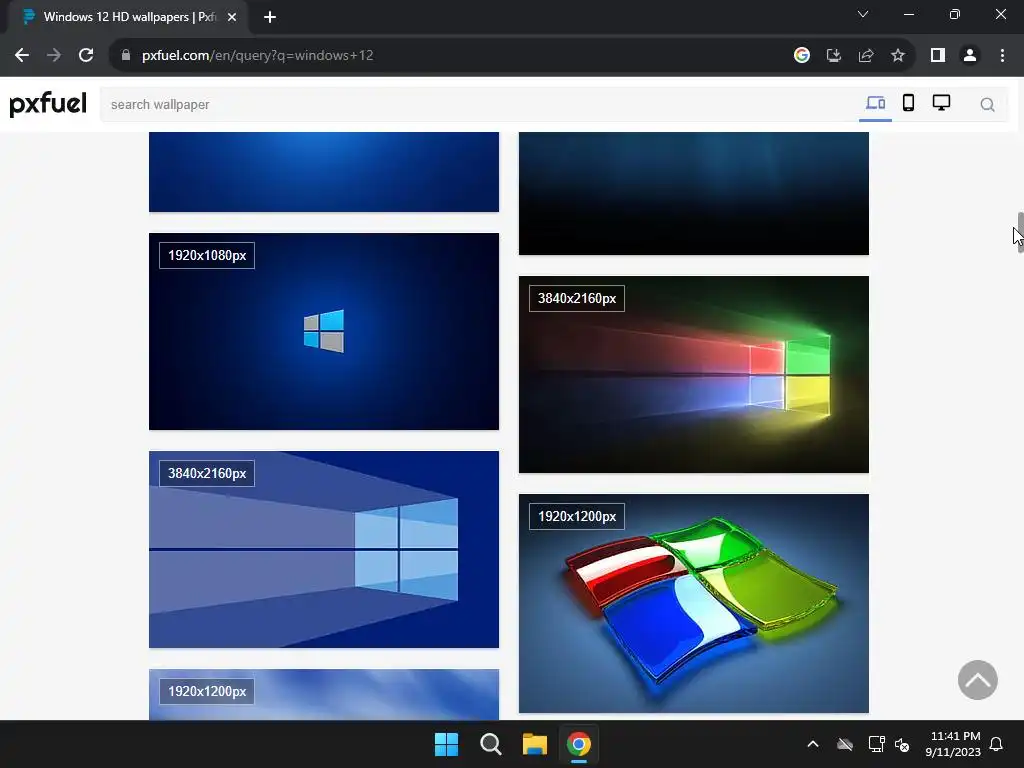Click the page vertical scrollbar thumb
Viewport: 1024px width, 768px height.
coord(1020,232)
